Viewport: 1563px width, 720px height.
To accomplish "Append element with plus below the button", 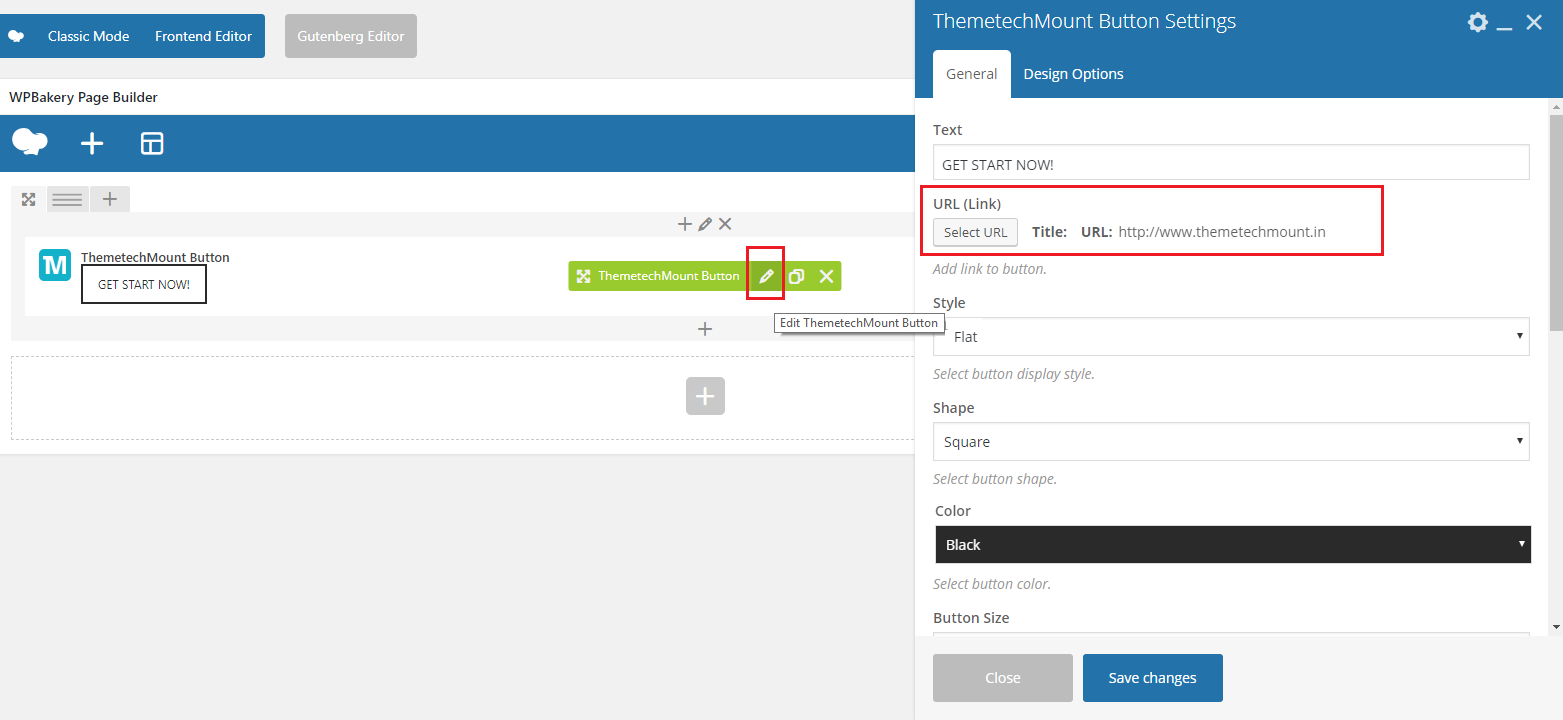I will coord(705,329).
